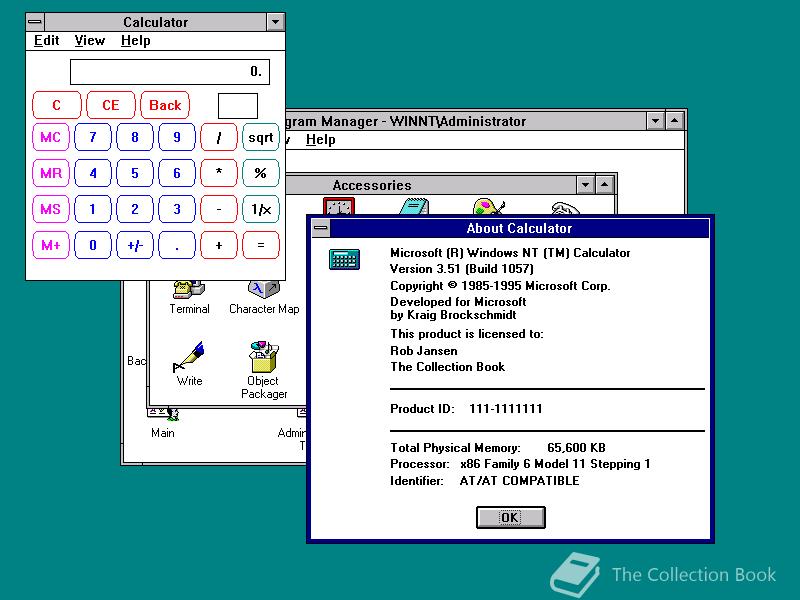The height and width of the screenshot is (600, 800).
Task: Click the 1 key on Calculator
Action: pos(93,209)
